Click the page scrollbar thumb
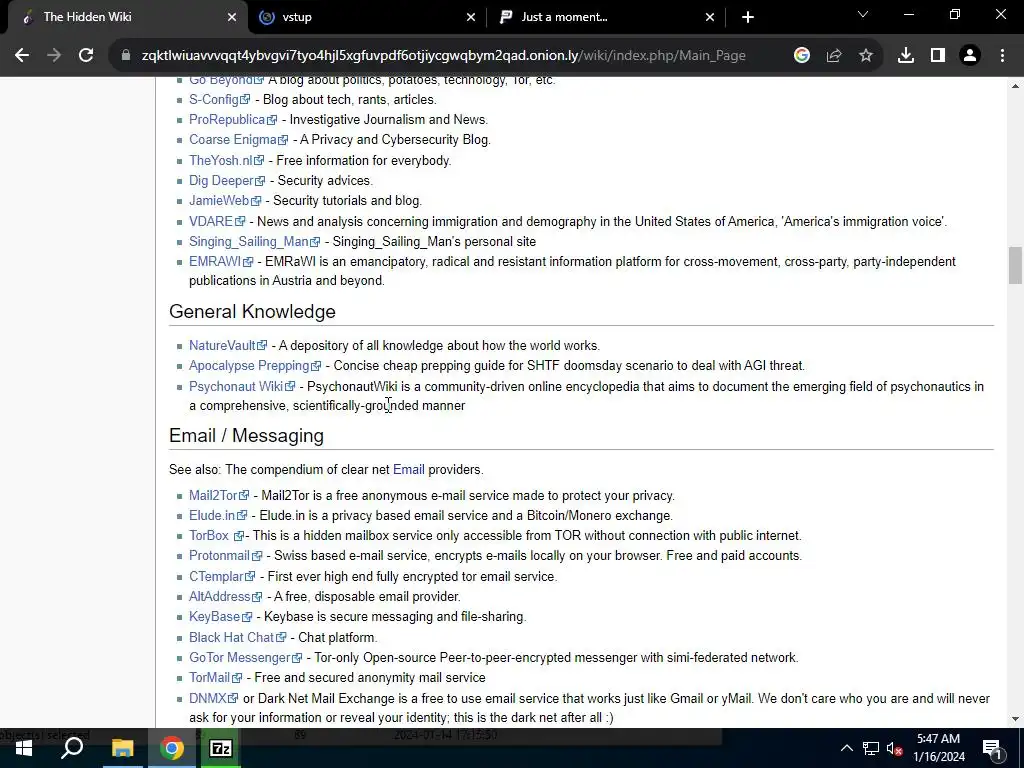This screenshot has width=1024, height=768. [1014, 265]
